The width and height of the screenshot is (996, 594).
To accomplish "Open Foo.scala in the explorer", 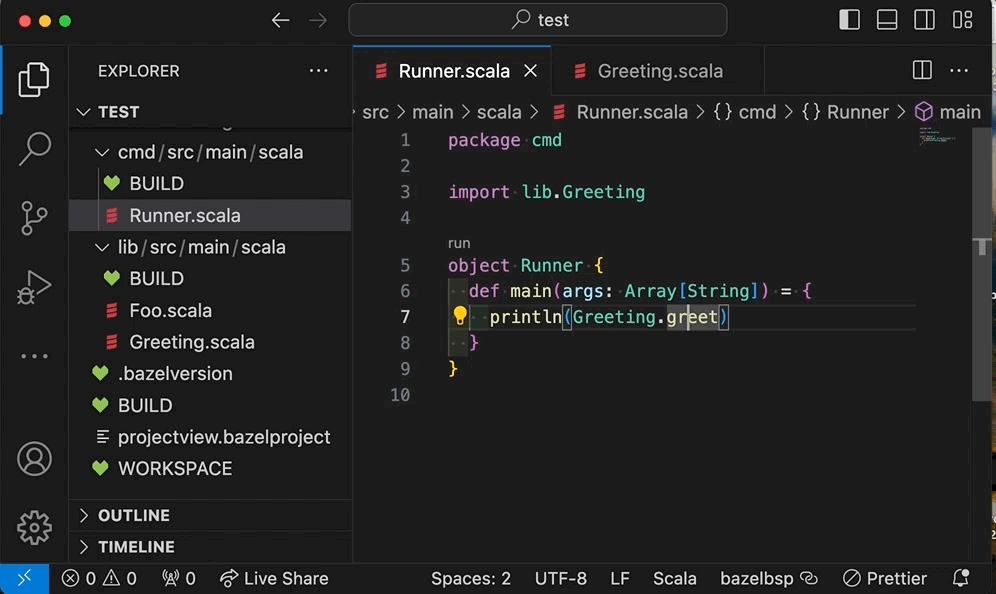I will click(210, 310).
